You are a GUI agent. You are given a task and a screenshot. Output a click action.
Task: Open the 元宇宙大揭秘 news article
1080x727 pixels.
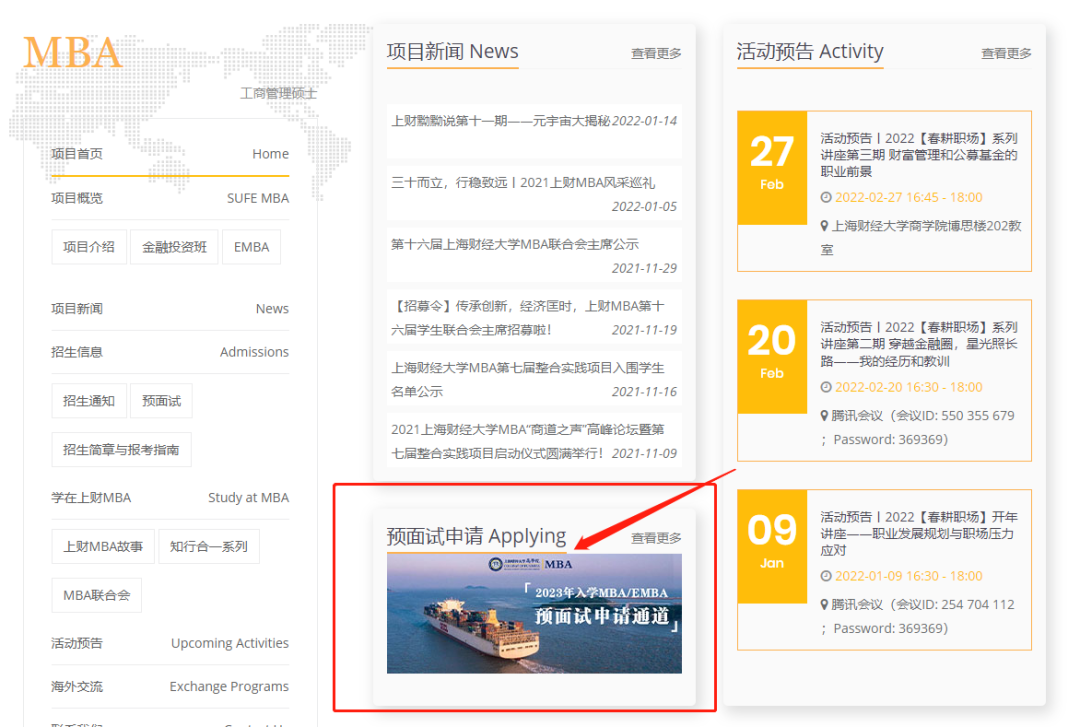pyautogui.click(x=533, y=119)
